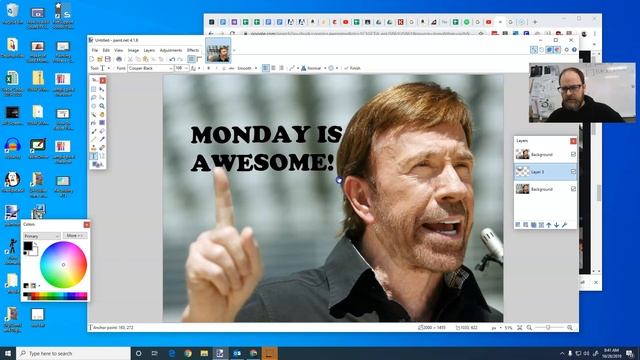
Task: Click the Windows Start button
Action: (8, 353)
